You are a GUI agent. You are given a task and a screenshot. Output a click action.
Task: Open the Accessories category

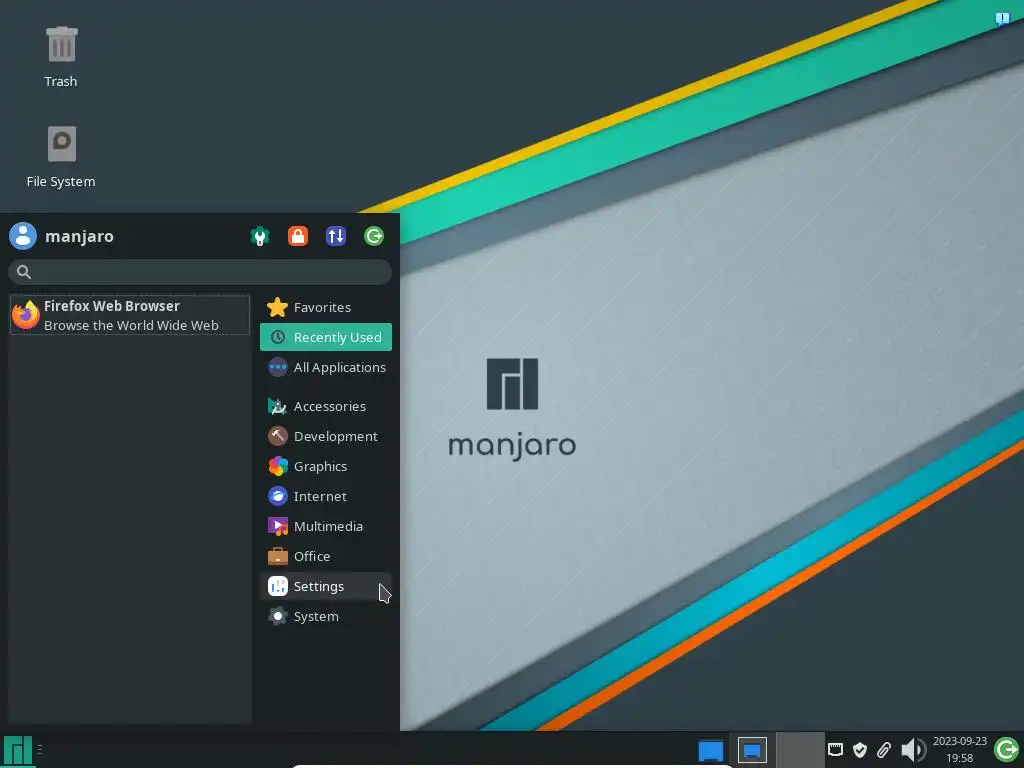pos(326,406)
